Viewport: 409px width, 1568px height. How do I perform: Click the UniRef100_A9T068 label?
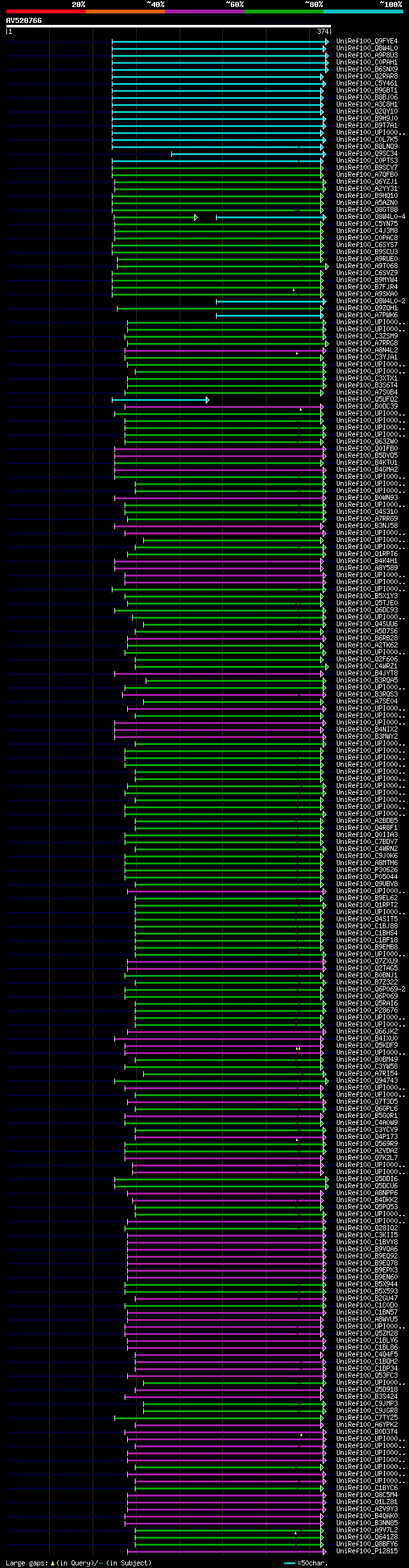pos(367,266)
